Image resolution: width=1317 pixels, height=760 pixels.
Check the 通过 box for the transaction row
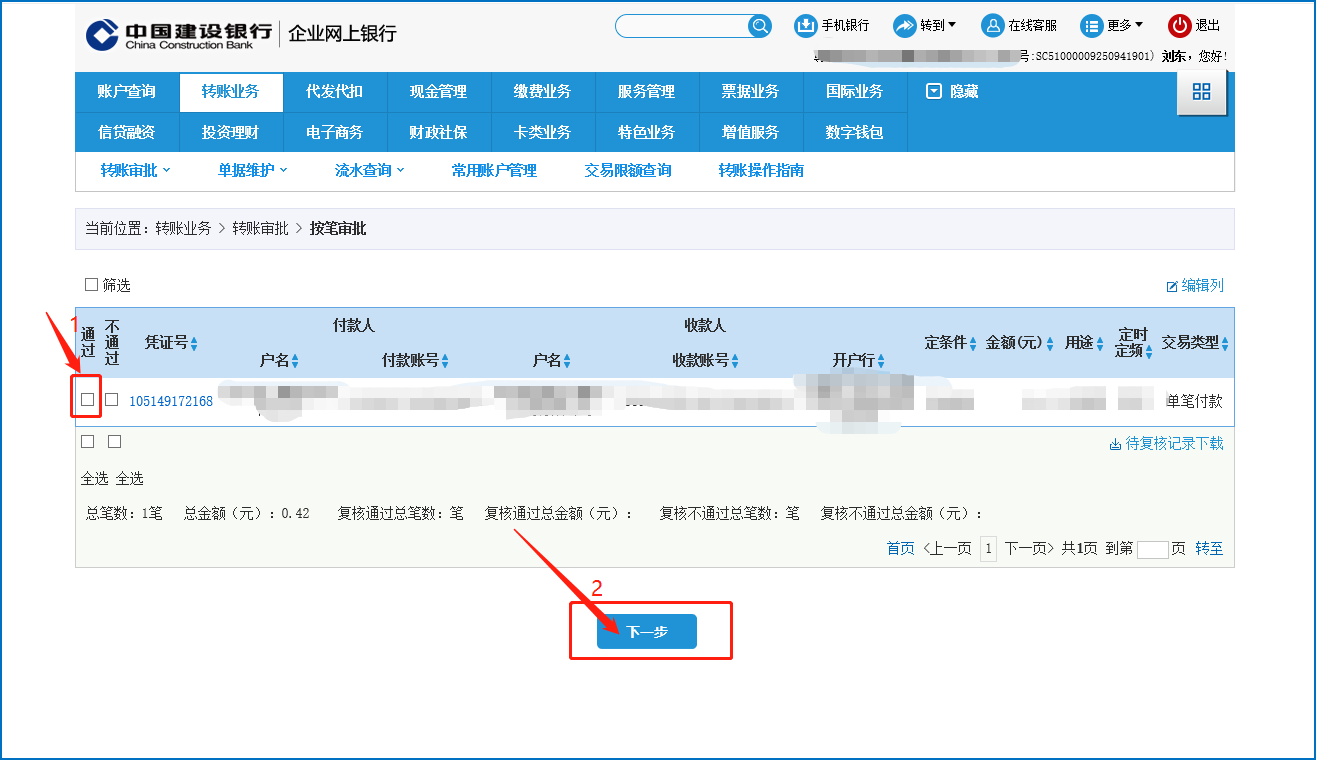tap(88, 400)
